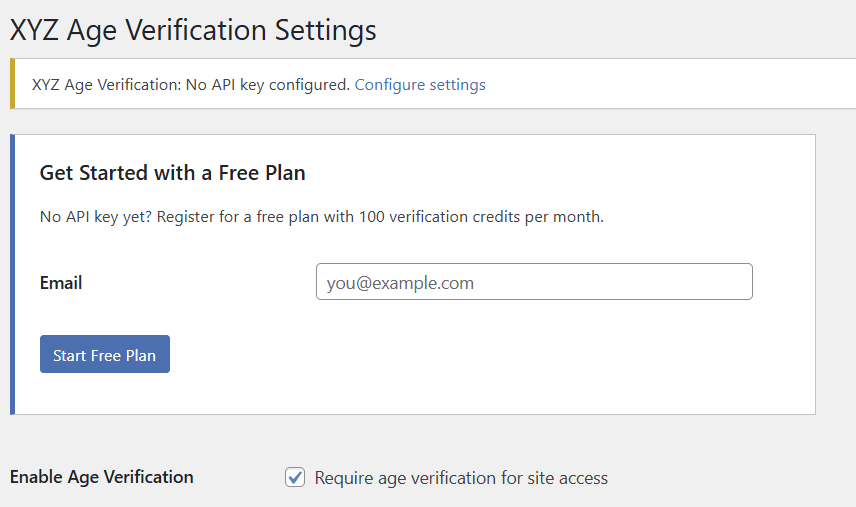This screenshot has height=507, width=856.
Task: Click the "No API key configured" notice text
Action: pos(268,85)
